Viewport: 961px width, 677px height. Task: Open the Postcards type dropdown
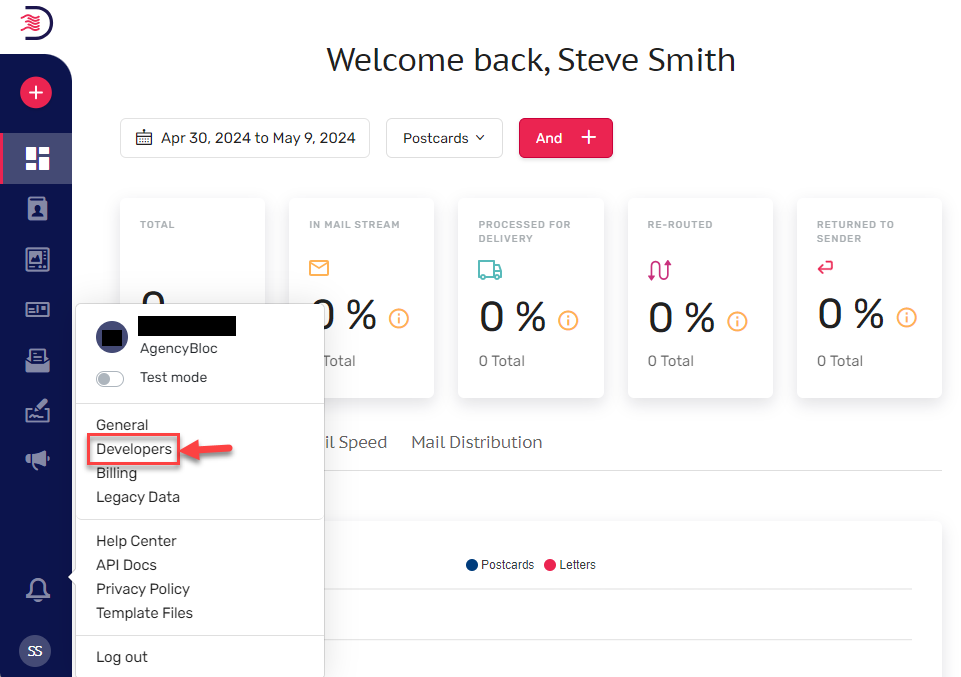[444, 138]
